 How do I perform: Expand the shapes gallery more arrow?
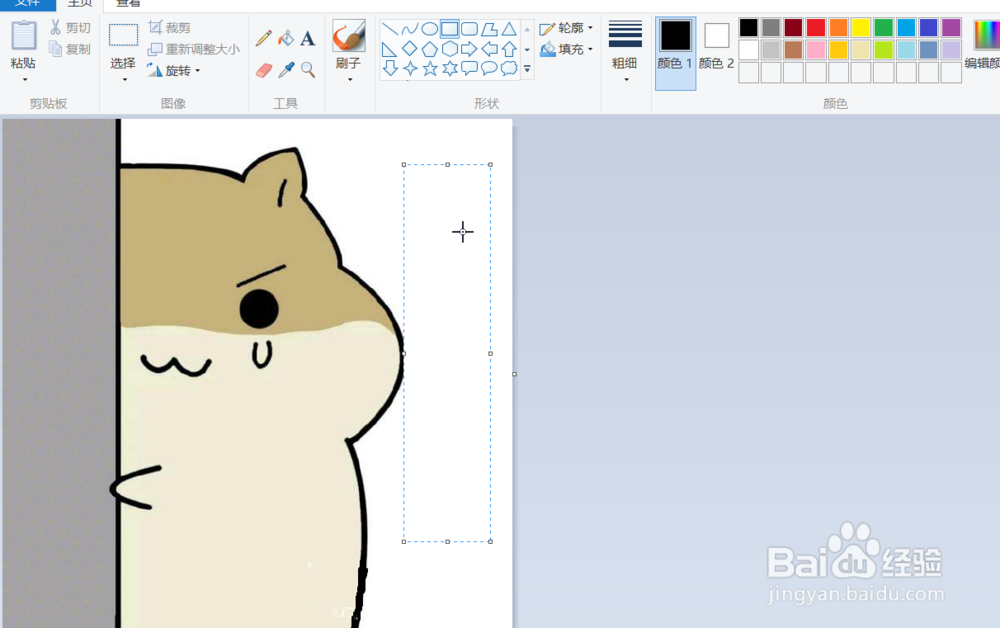[x=527, y=69]
